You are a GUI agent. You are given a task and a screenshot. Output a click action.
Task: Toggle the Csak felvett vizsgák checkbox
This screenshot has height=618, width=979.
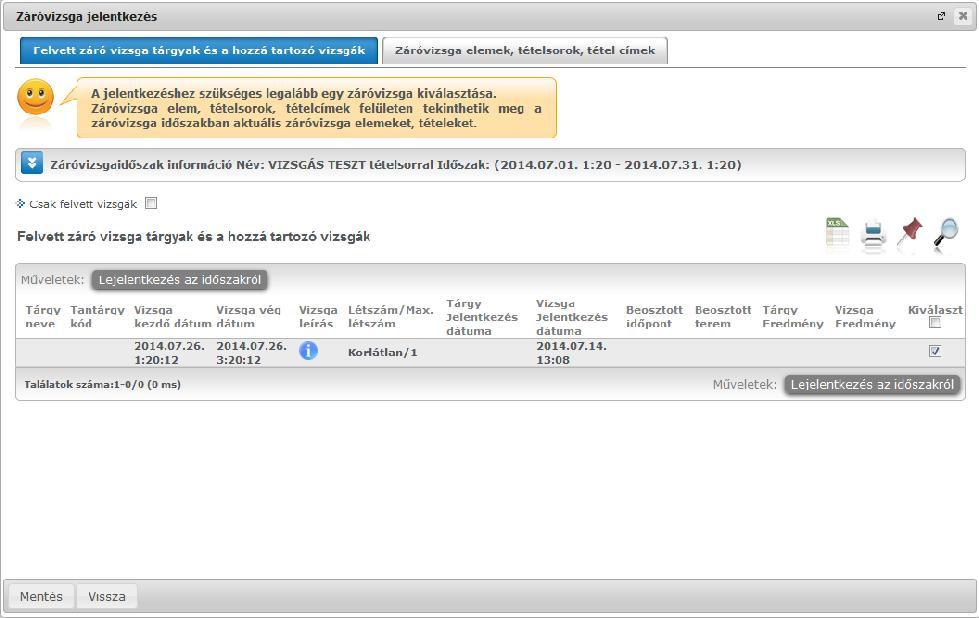pos(151,204)
